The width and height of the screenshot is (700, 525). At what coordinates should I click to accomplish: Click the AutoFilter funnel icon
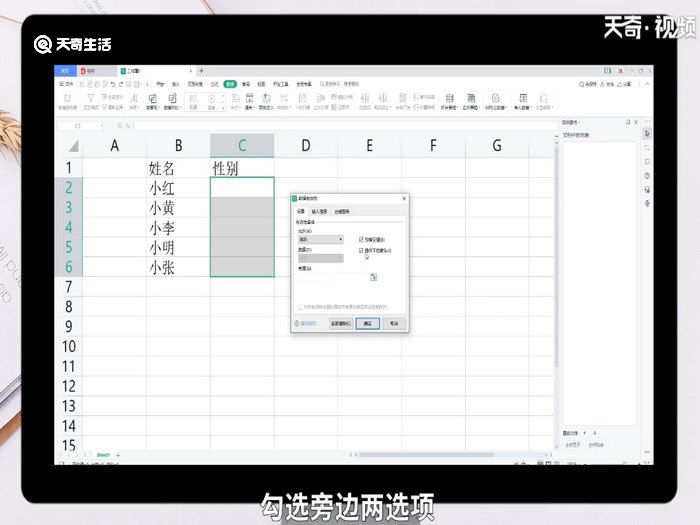[91, 98]
